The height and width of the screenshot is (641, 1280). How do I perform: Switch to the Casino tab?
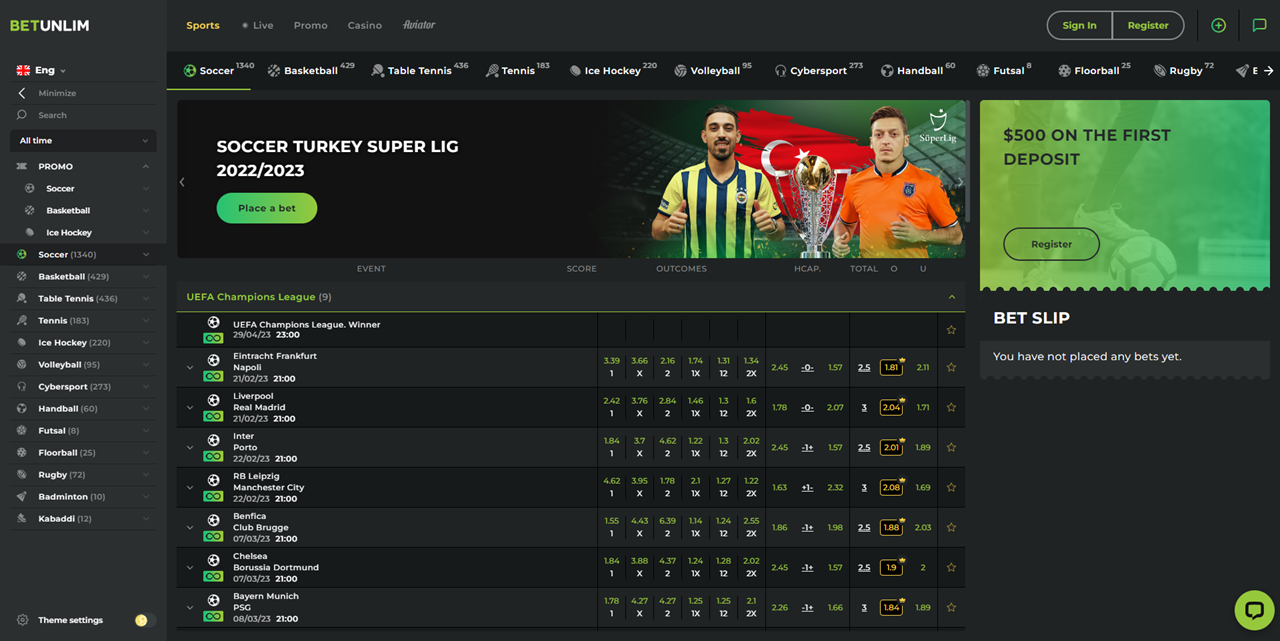(364, 26)
